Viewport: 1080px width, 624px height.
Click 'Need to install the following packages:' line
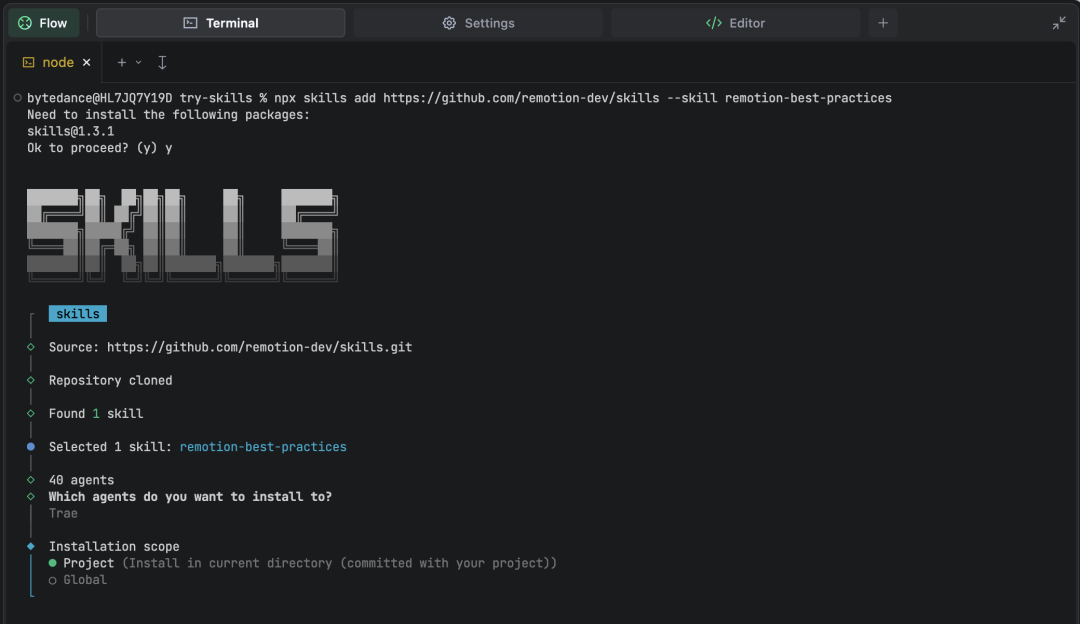coord(168,114)
